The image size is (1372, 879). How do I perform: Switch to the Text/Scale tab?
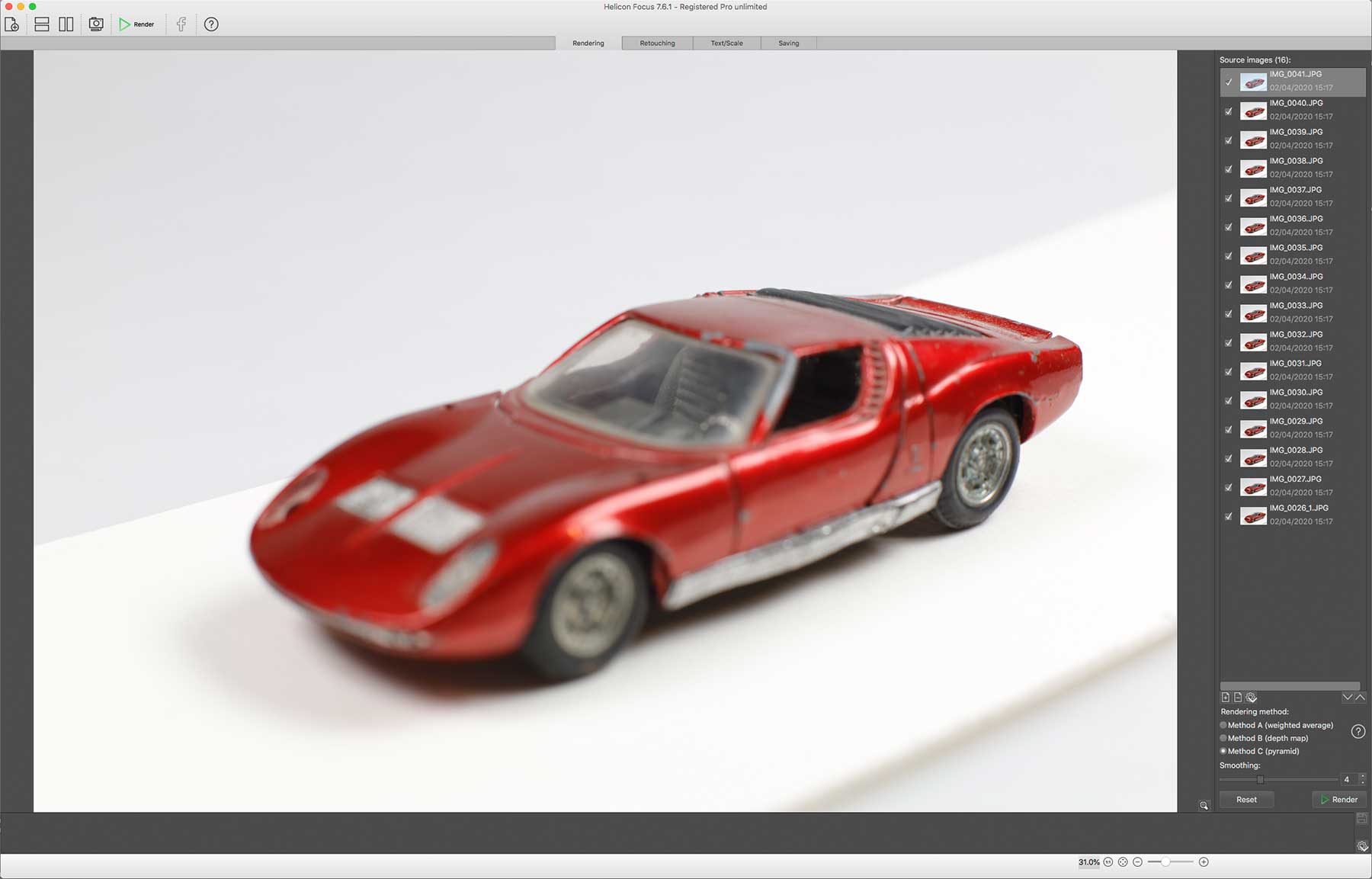pos(726,43)
